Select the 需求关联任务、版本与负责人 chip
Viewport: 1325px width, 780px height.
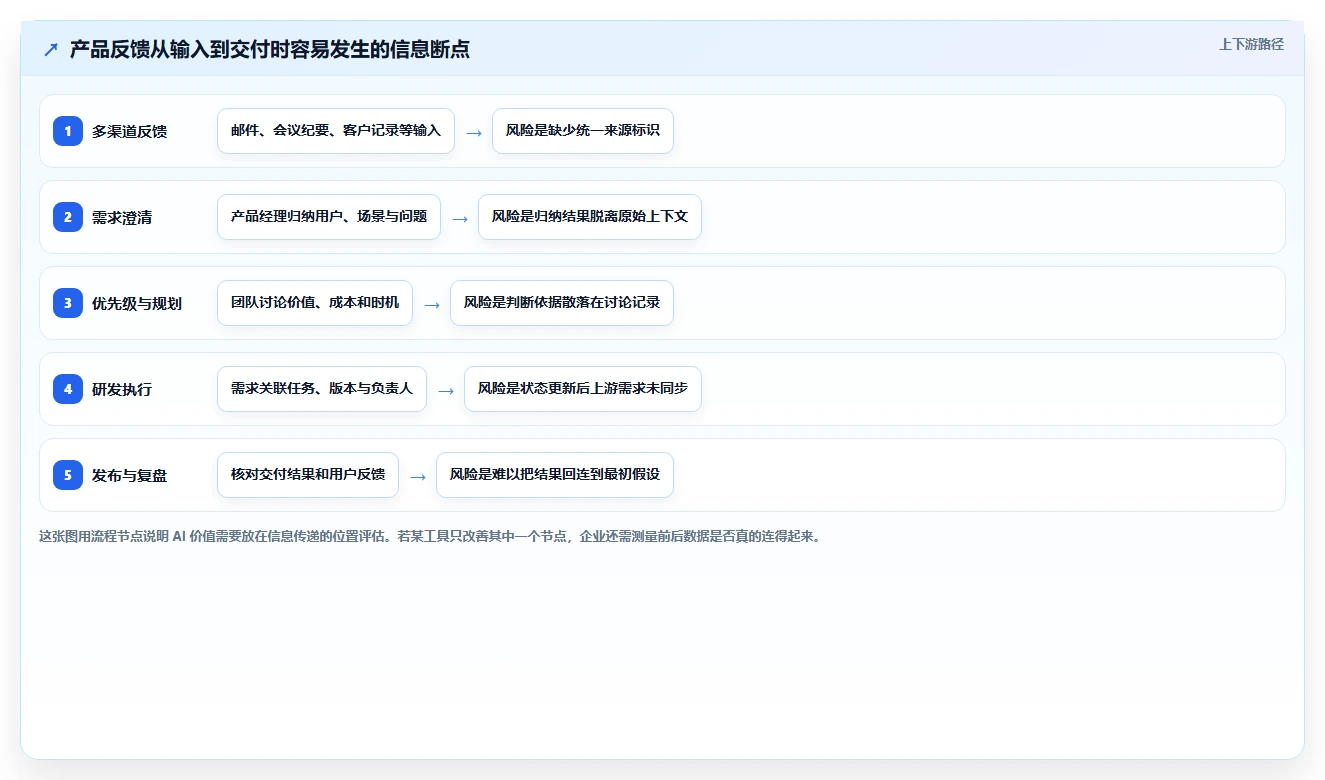click(x=322, y=389)
